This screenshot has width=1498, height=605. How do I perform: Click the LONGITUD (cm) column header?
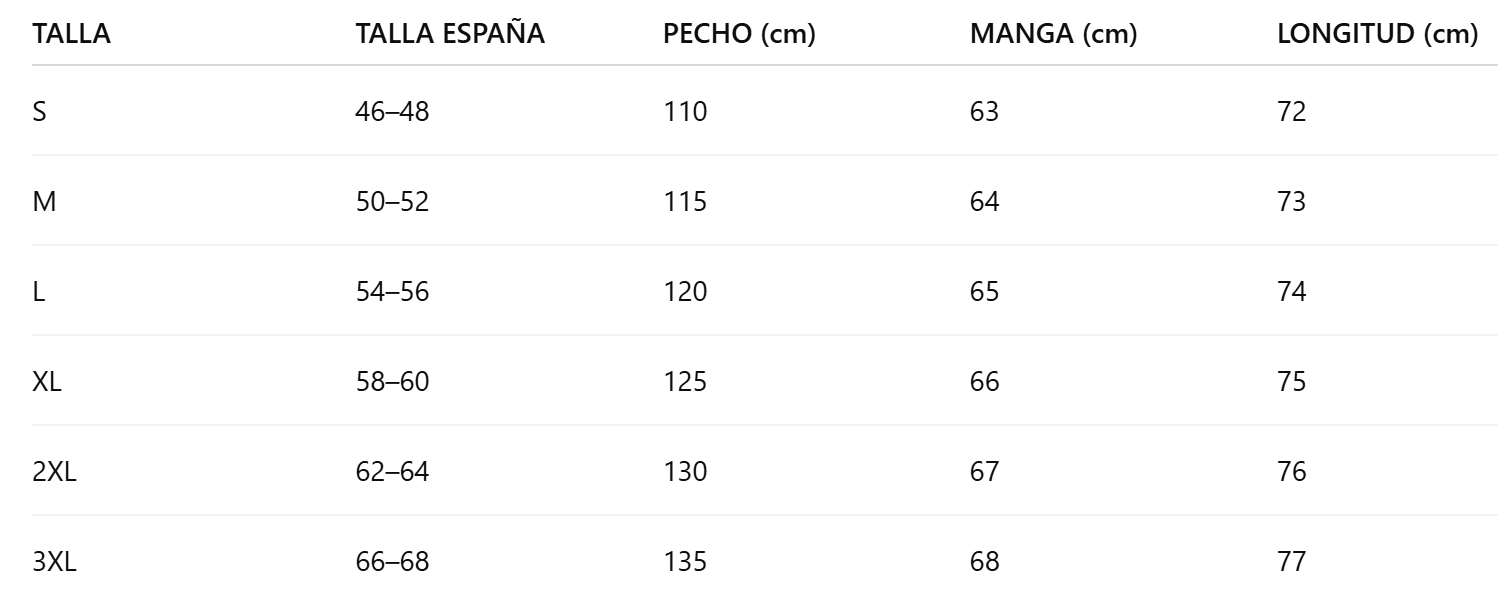(1377, 34)
